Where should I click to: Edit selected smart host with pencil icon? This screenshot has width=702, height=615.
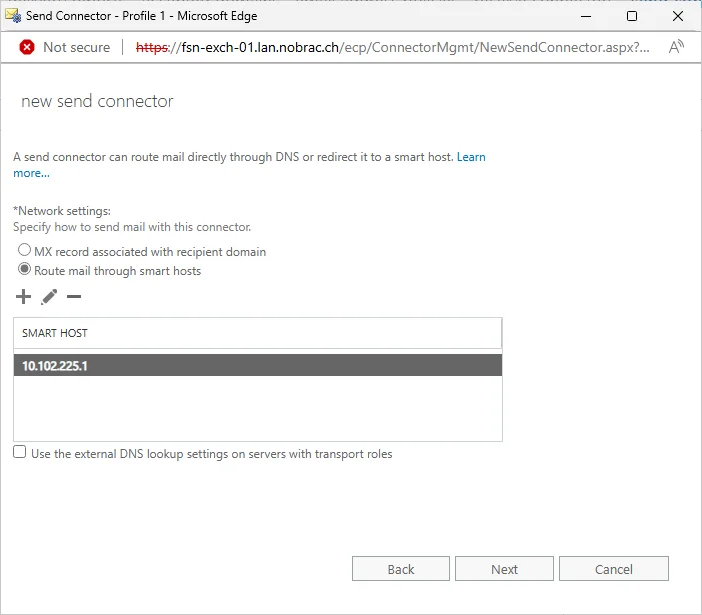[x=49, y=297]
